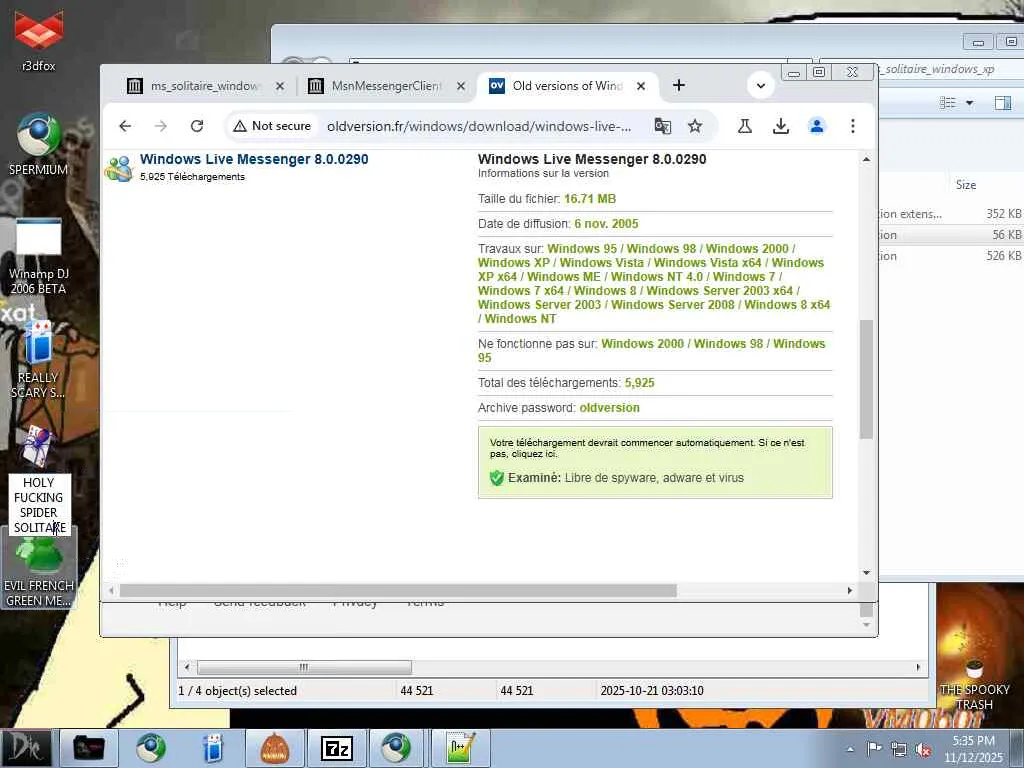Image resolution: width=1024 pixels, height=768 pixels.
Task: Open REALLY SCARY S... desktop icon
Action: [x=39, y=359]
